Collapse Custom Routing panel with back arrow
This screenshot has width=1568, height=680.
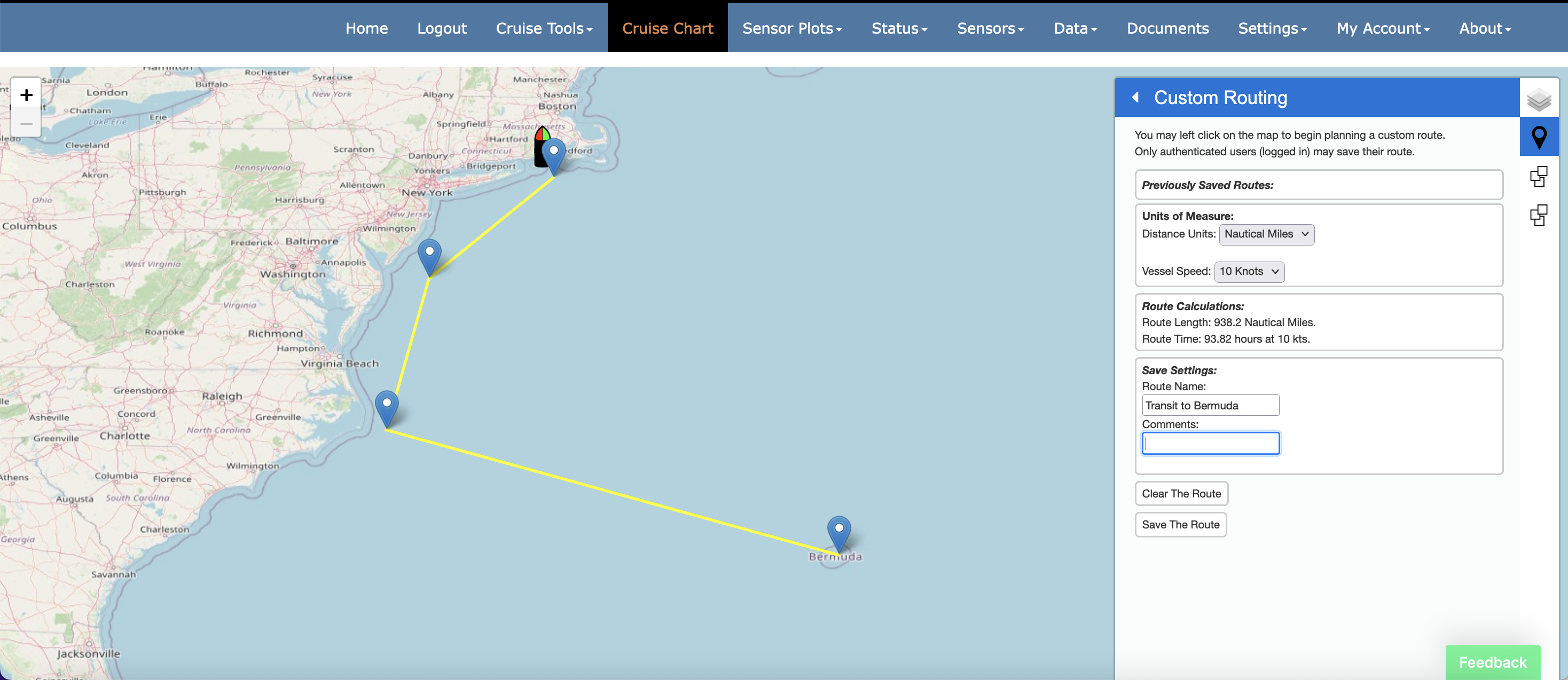point(1134,97)
